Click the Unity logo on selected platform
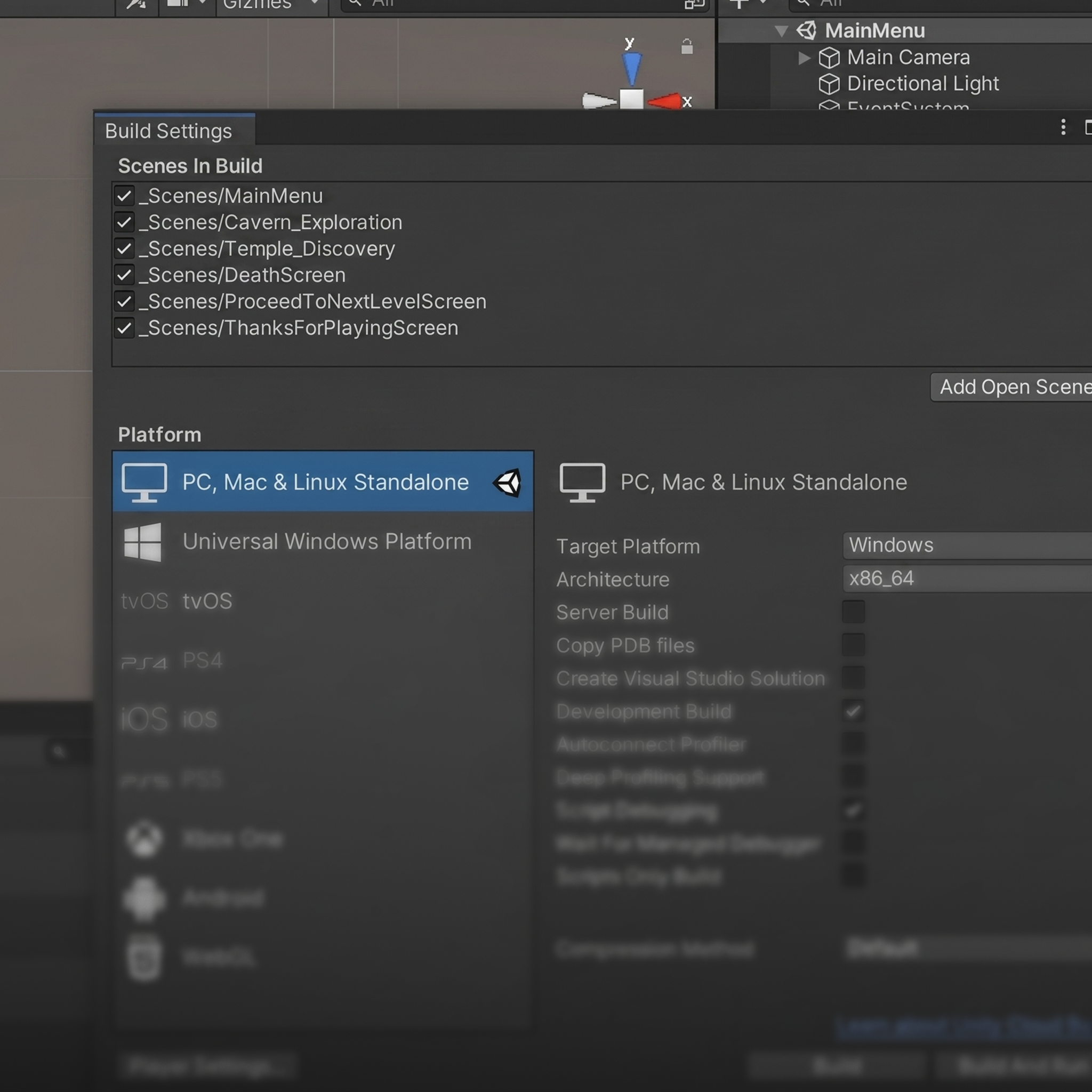1092x1092 pixels. tap(507, 483)
